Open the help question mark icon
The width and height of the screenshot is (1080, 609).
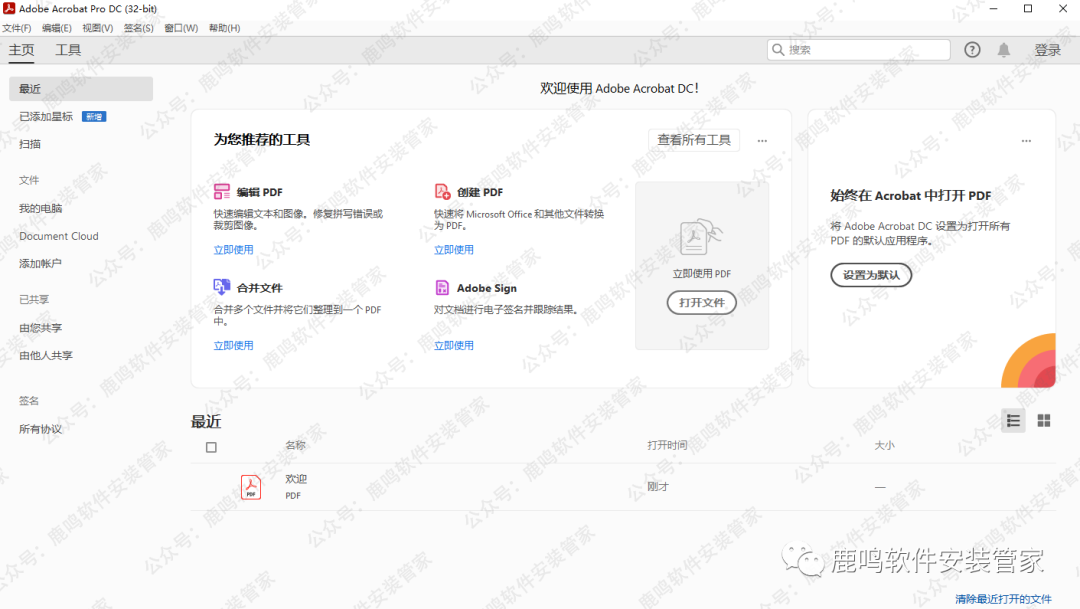click(x=972, y=50)
